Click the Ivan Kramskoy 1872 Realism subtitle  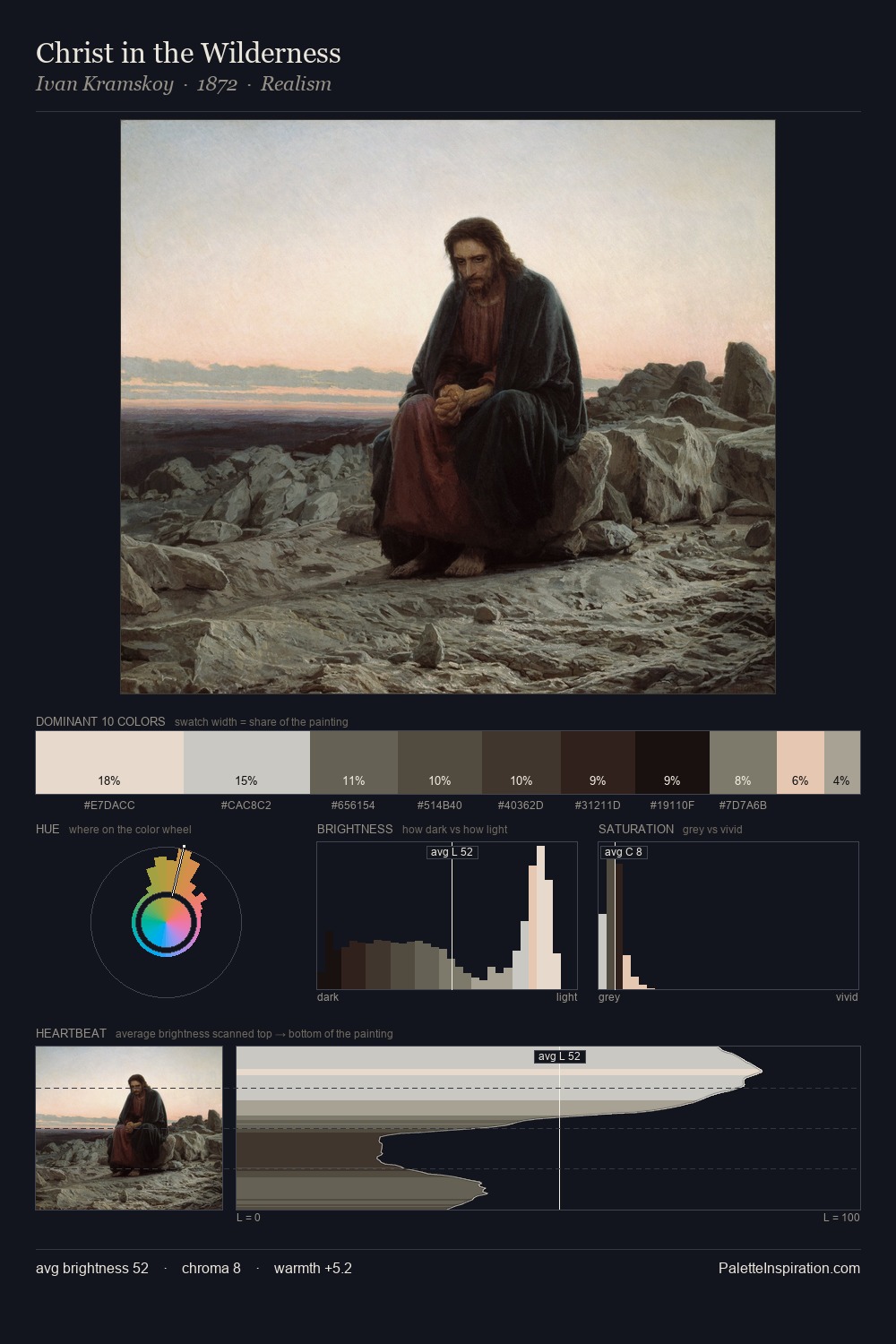[x=184, y=84]
